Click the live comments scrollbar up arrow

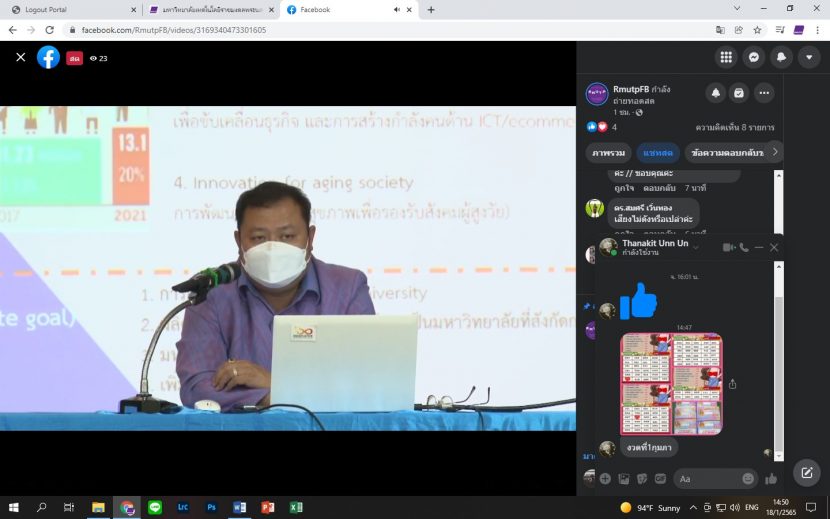coord(778,175)
